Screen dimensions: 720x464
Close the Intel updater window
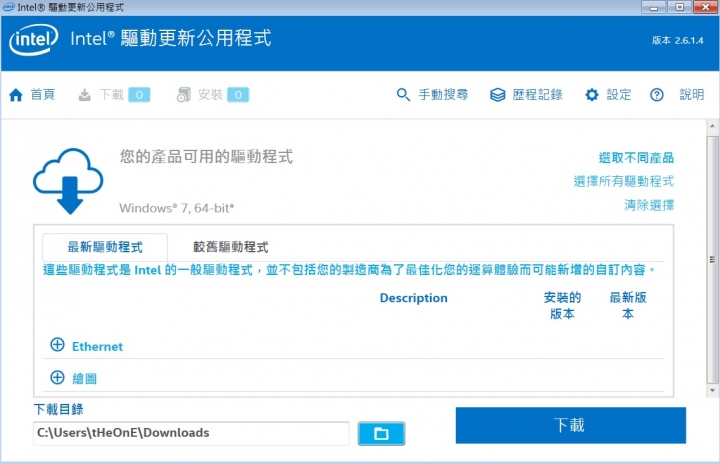coord(705,7)
